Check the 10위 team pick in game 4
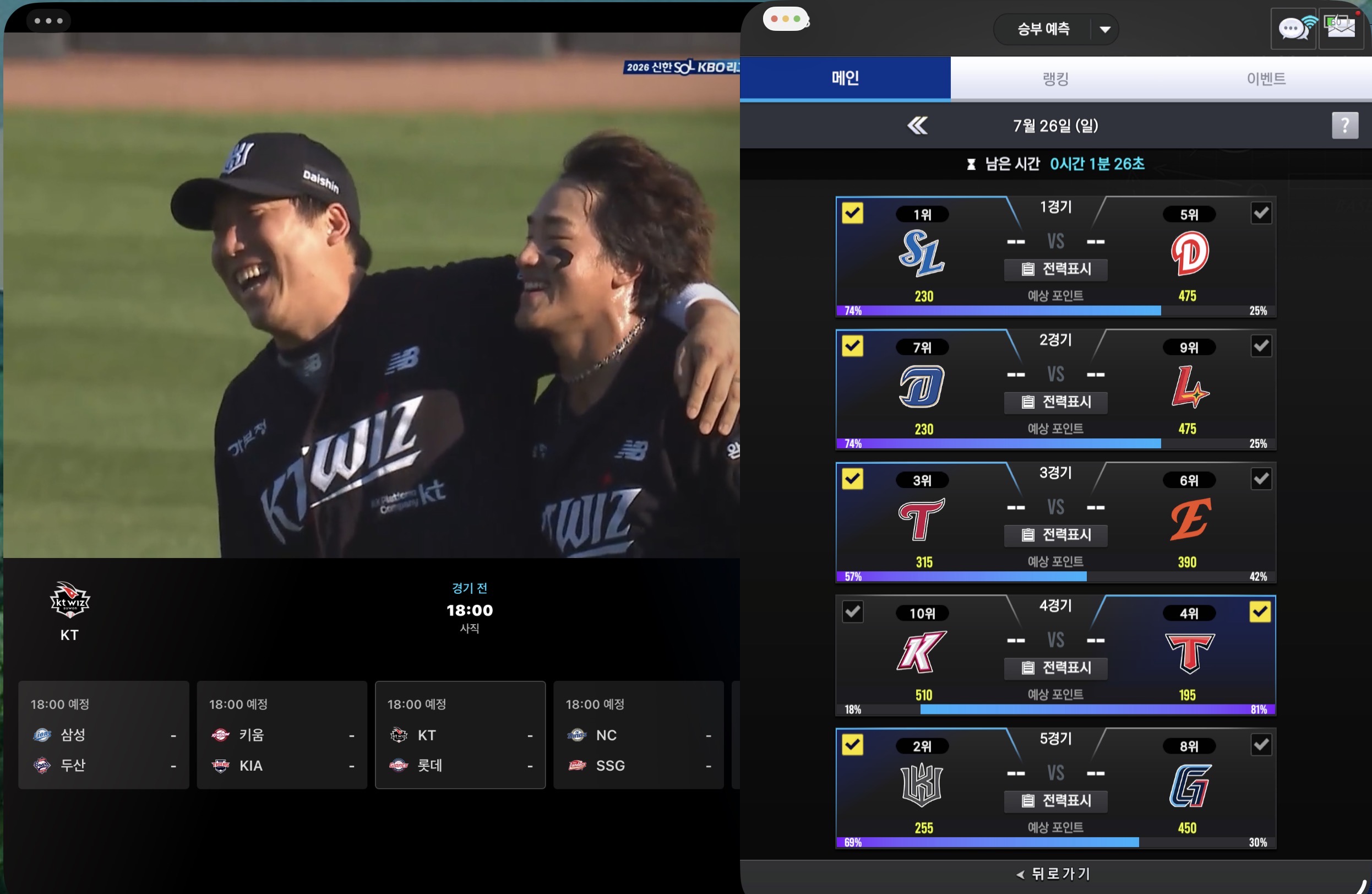 (x=852, y=612)
